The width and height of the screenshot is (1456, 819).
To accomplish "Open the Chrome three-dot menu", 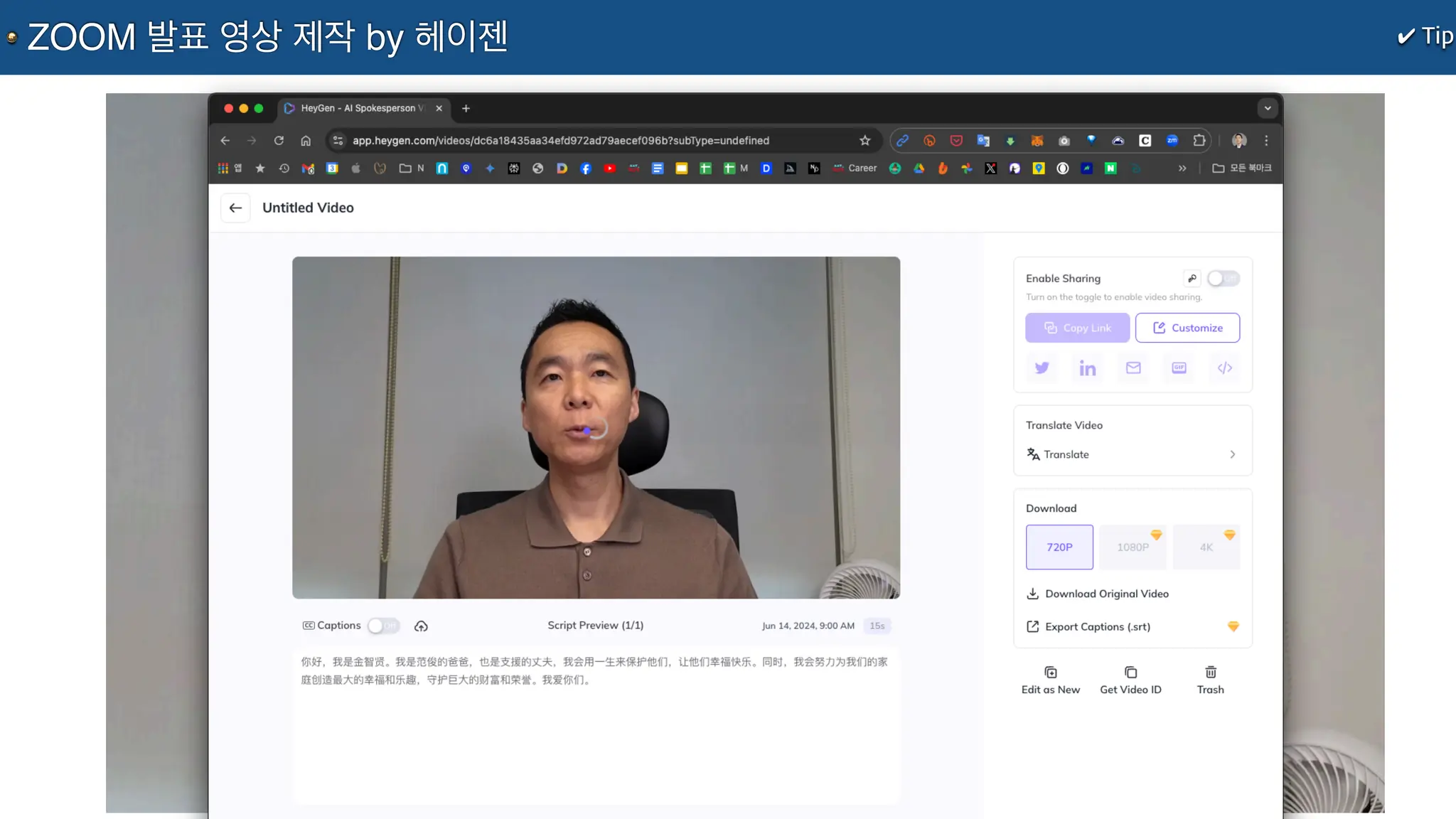I will (1266, 141).
